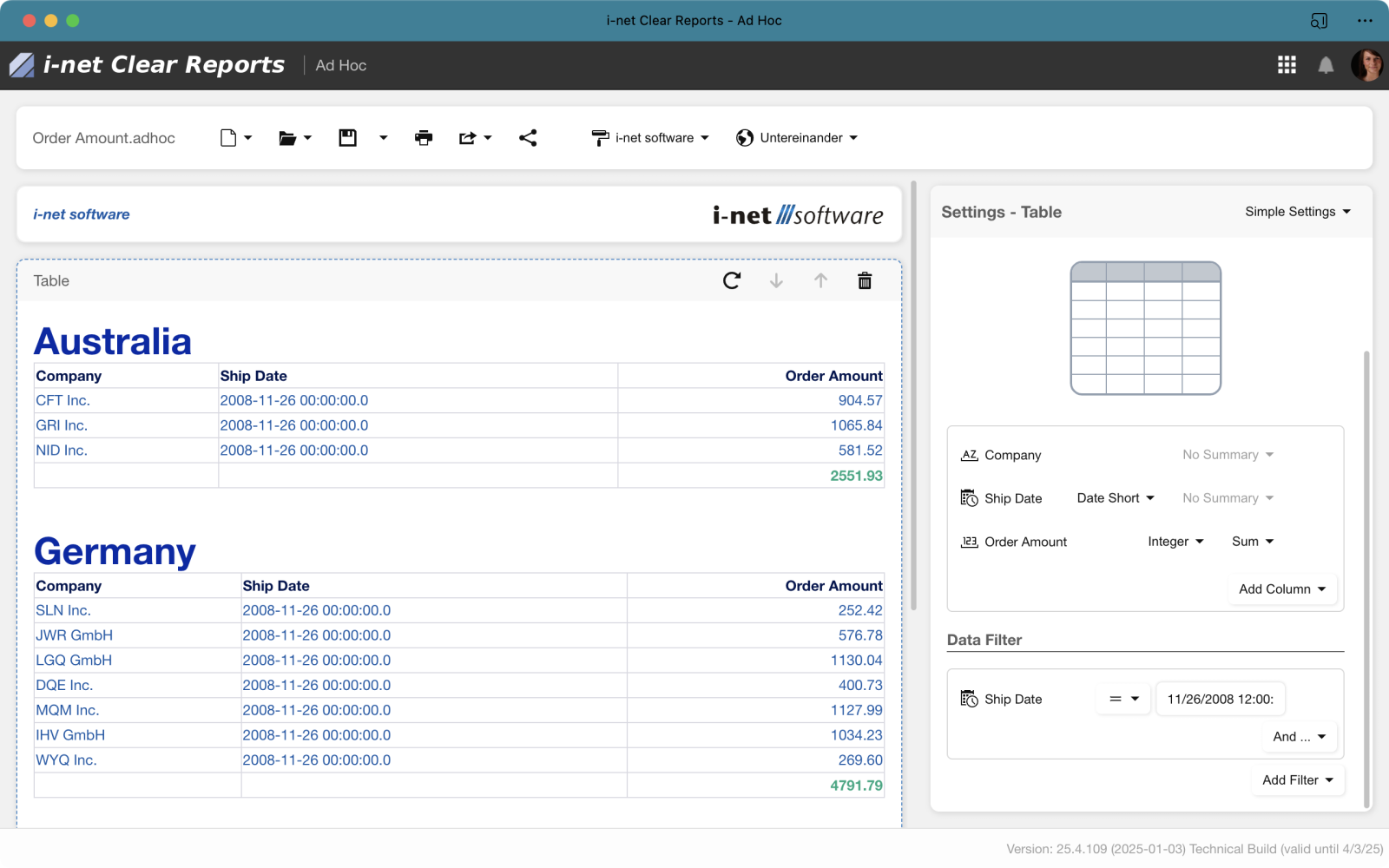1389x868 pixels.
Task: Delete the Table element using the trash icon
Action: [x=864, y=280]
